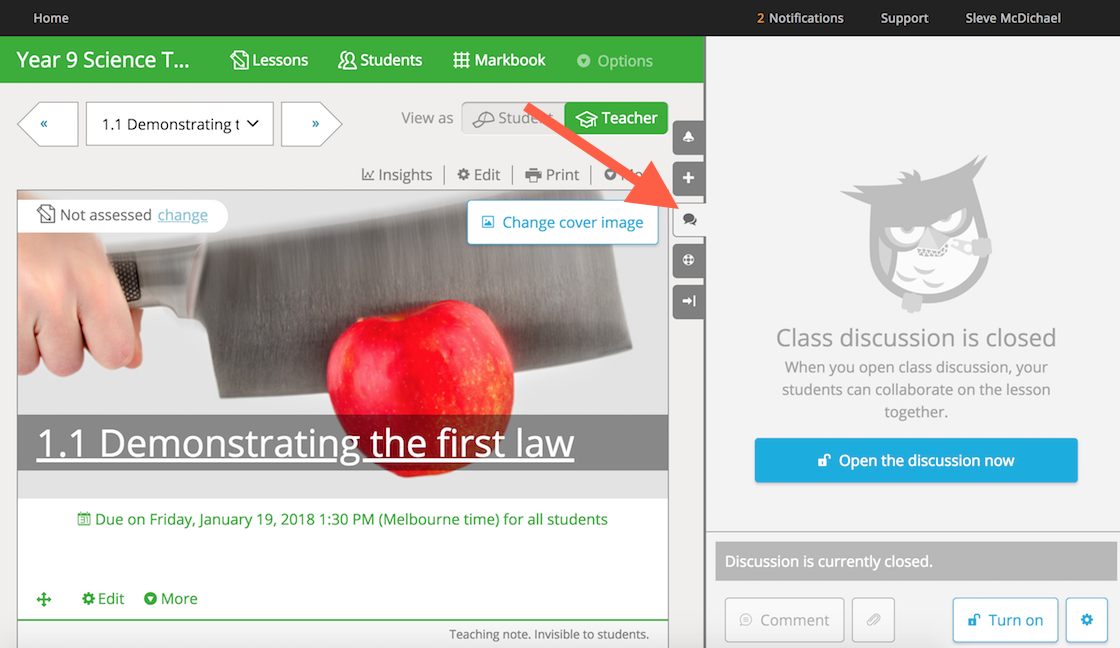Turn on the discussion
The width and height of the screenshot is (1120, 648).
(1005, 620)
